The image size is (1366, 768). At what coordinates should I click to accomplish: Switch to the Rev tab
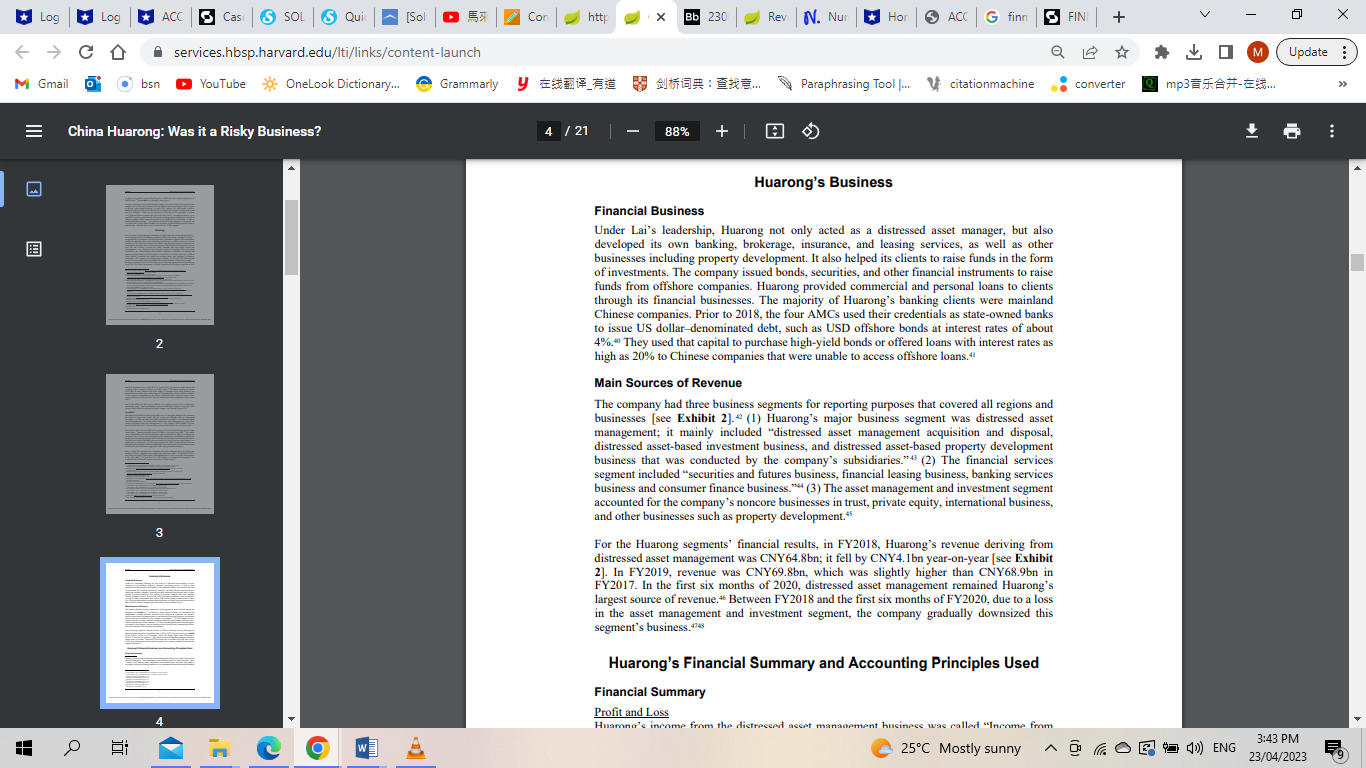(767, 17)
